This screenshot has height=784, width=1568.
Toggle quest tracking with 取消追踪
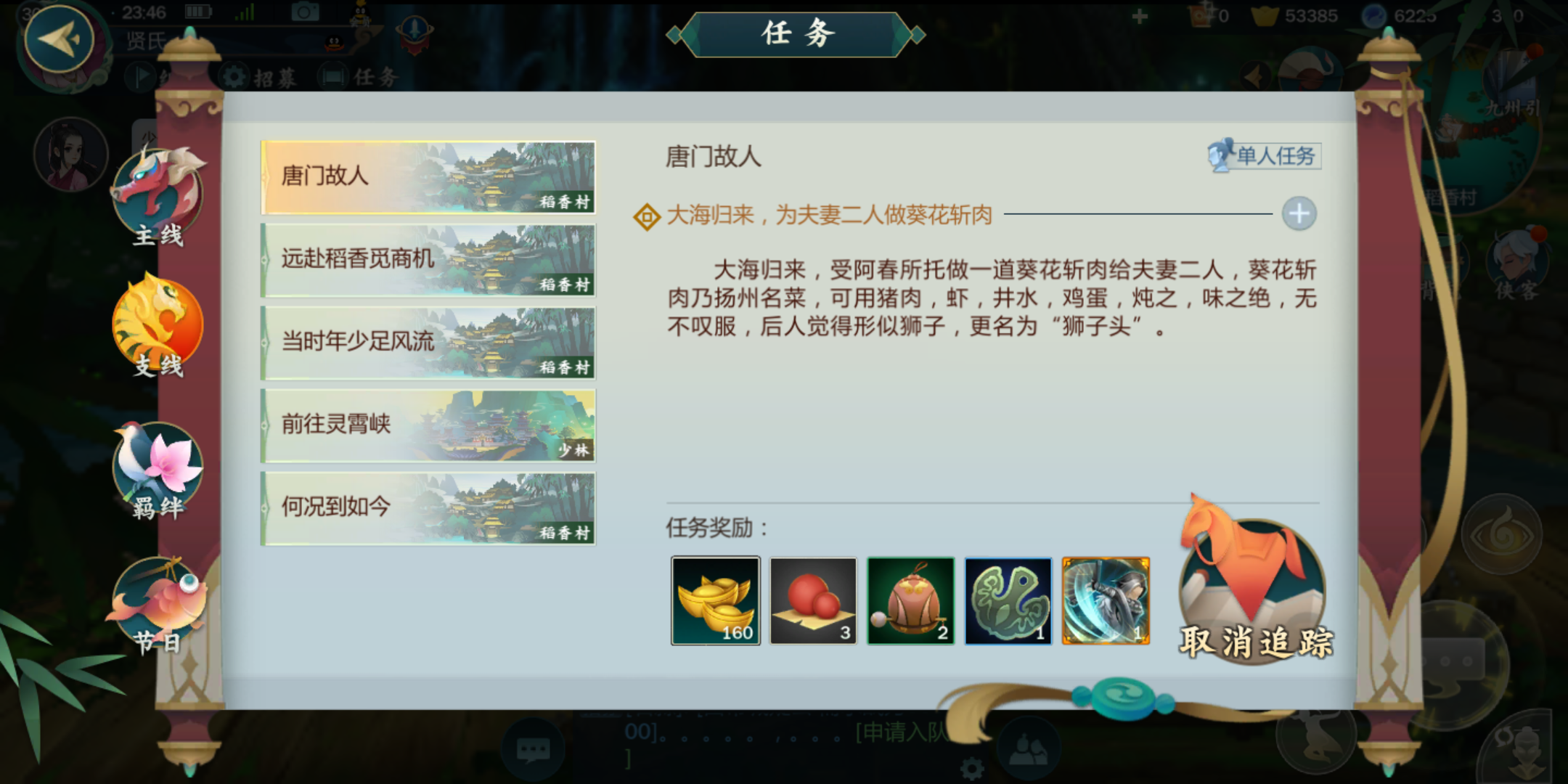(x=1256, y=581)
